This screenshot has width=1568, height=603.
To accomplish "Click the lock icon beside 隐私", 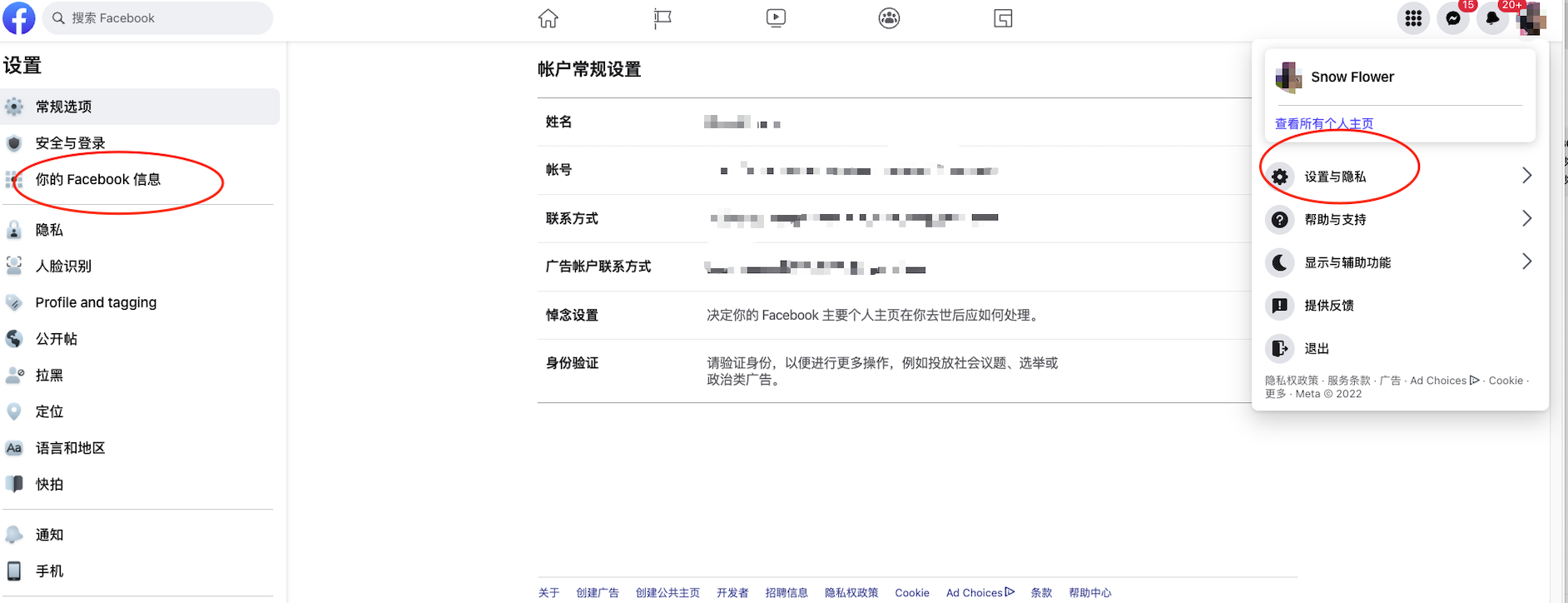I will pos(14,230).
